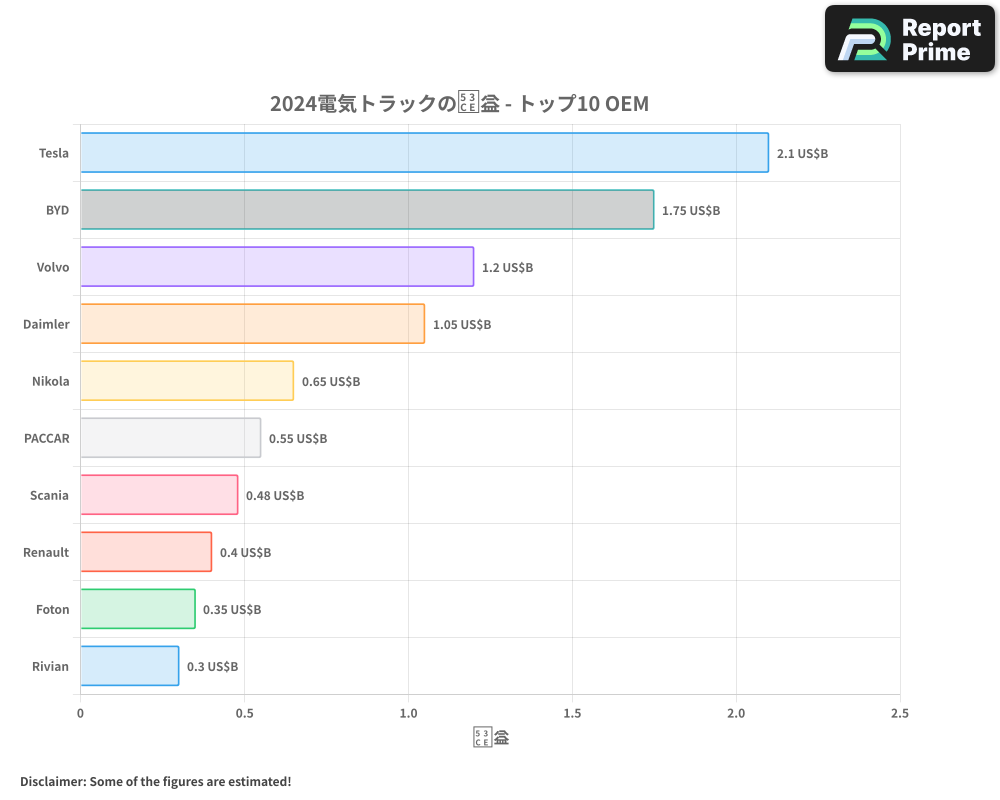
Task: Click the 0.3 US$B value label
Action: pos(212,666)
